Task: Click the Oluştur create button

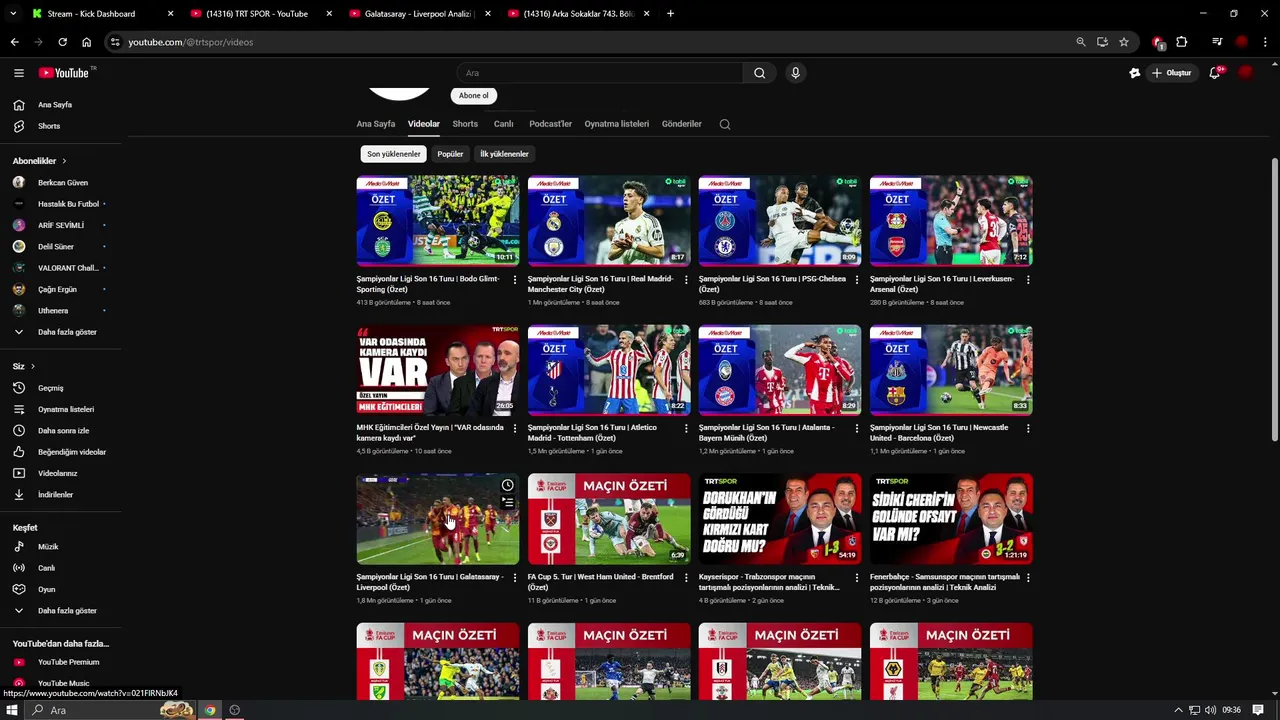Action: (1171, 73)
